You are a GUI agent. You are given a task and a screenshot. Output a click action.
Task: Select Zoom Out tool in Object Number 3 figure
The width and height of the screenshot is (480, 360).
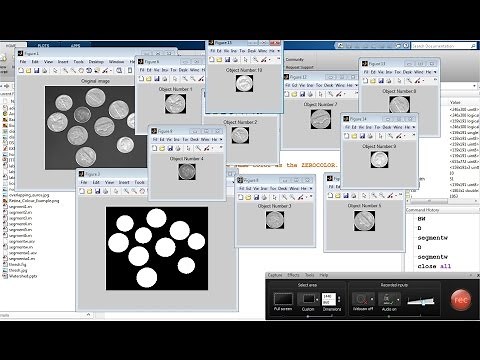pos(292,198)
